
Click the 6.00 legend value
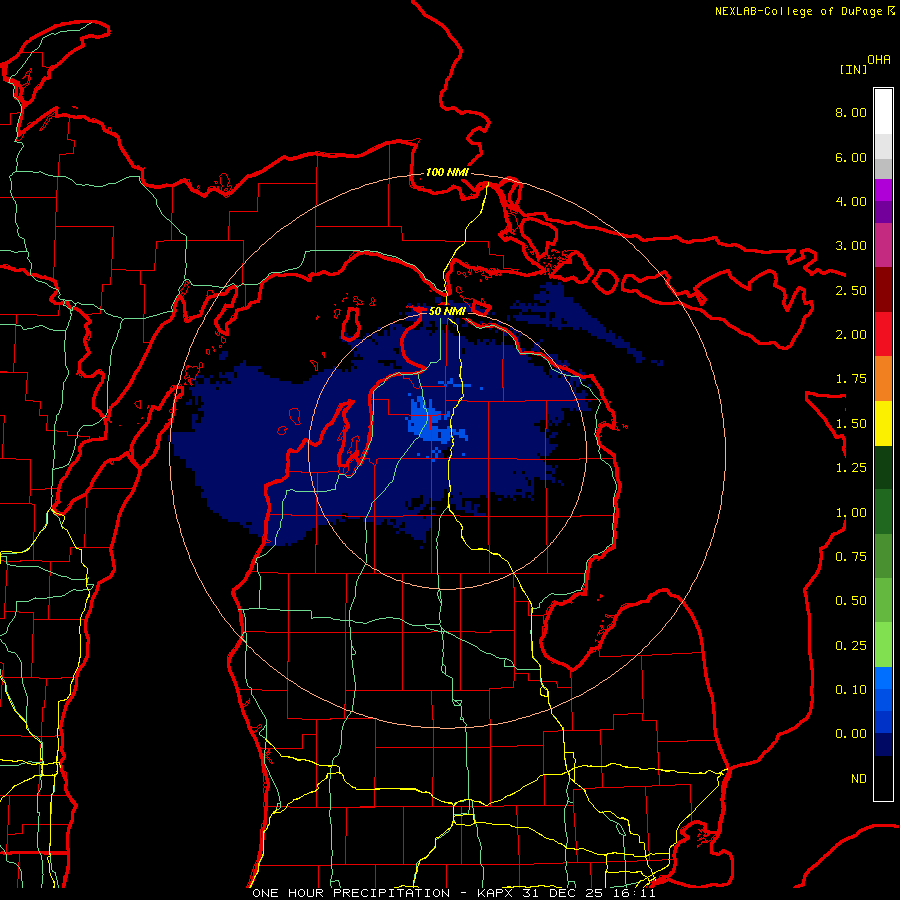click(x=851, y=157)
